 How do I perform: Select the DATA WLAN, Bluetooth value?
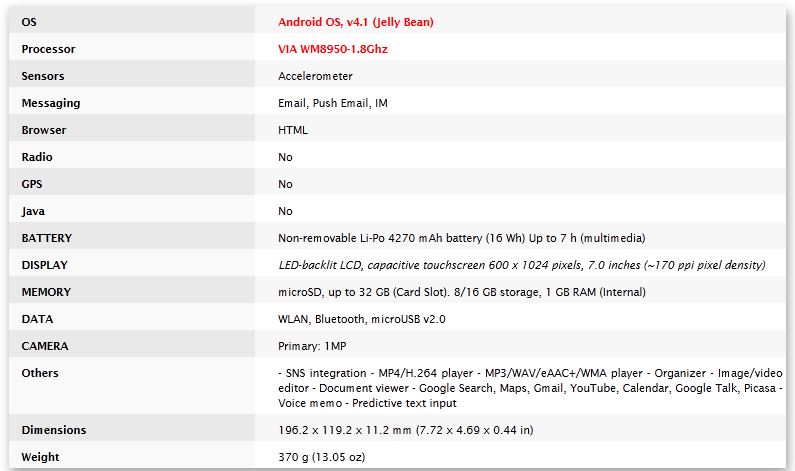point(362,319)
